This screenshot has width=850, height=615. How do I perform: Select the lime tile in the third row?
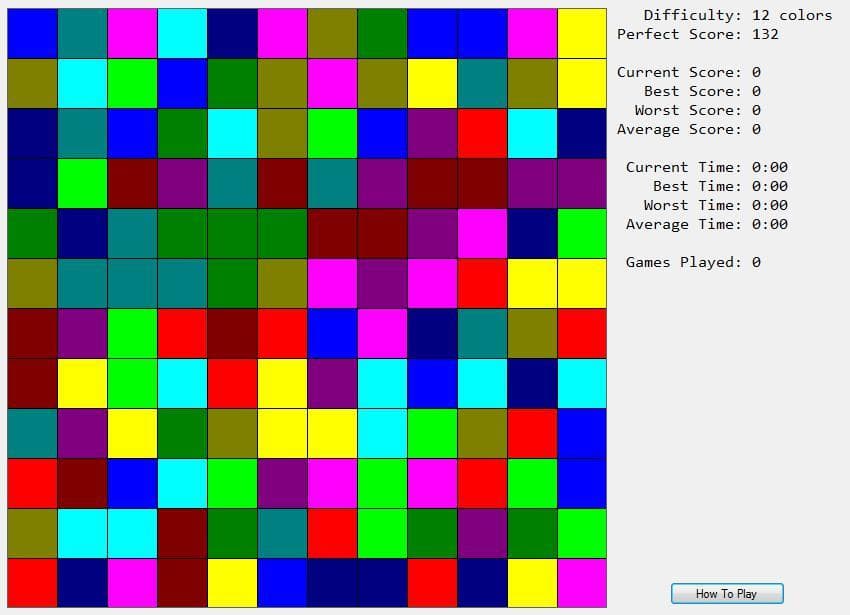[x=332, y=133]
